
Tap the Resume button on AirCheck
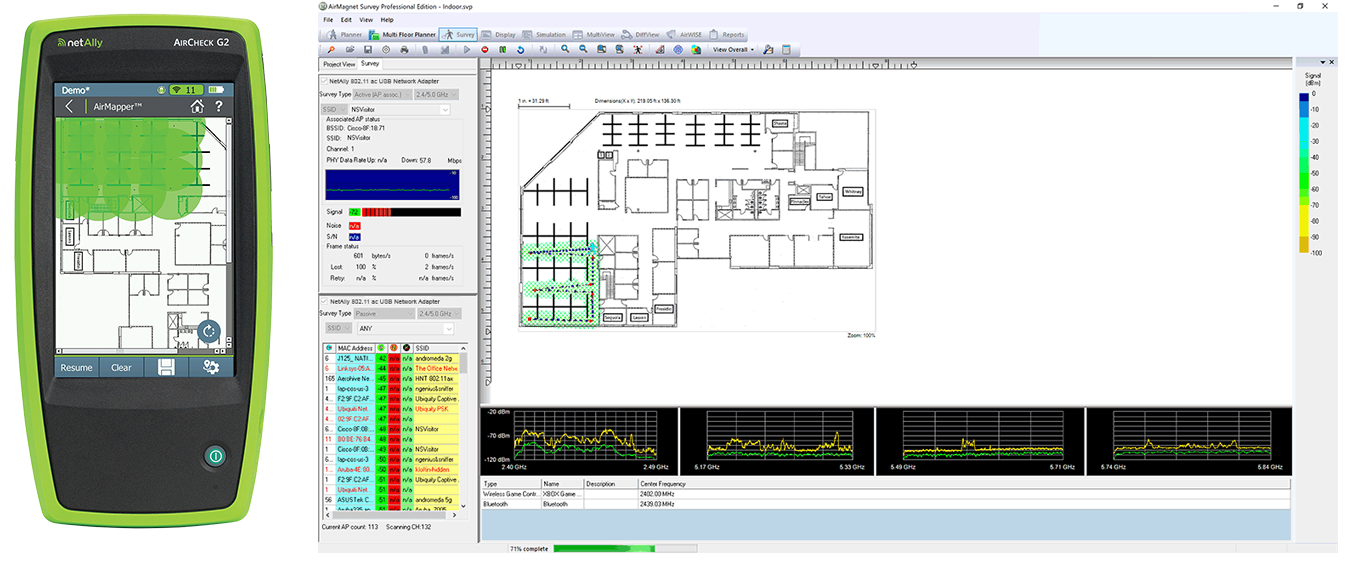76,367
